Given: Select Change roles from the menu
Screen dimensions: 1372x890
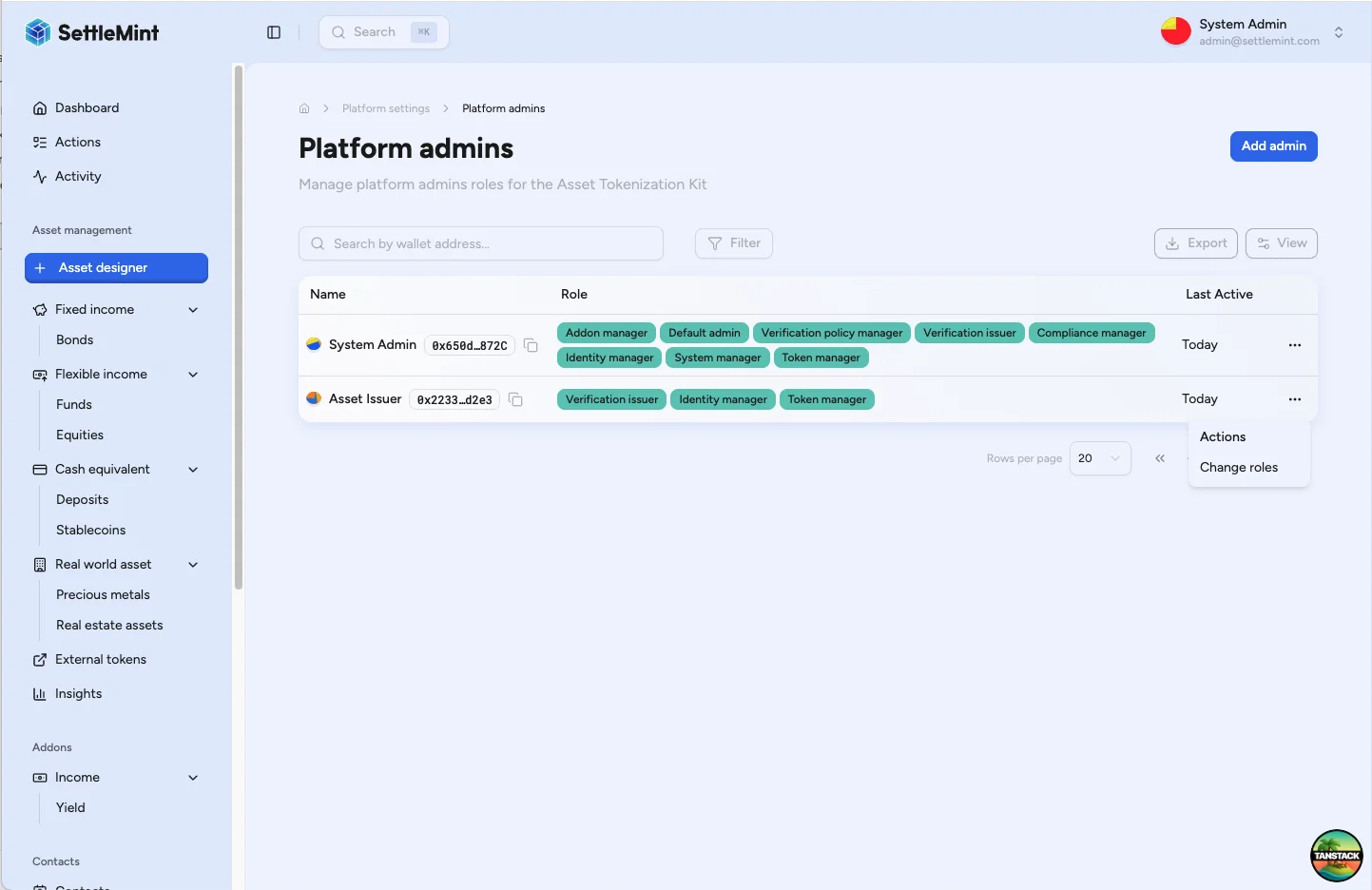Looking at the screenshot, I should click(1238, 467).
